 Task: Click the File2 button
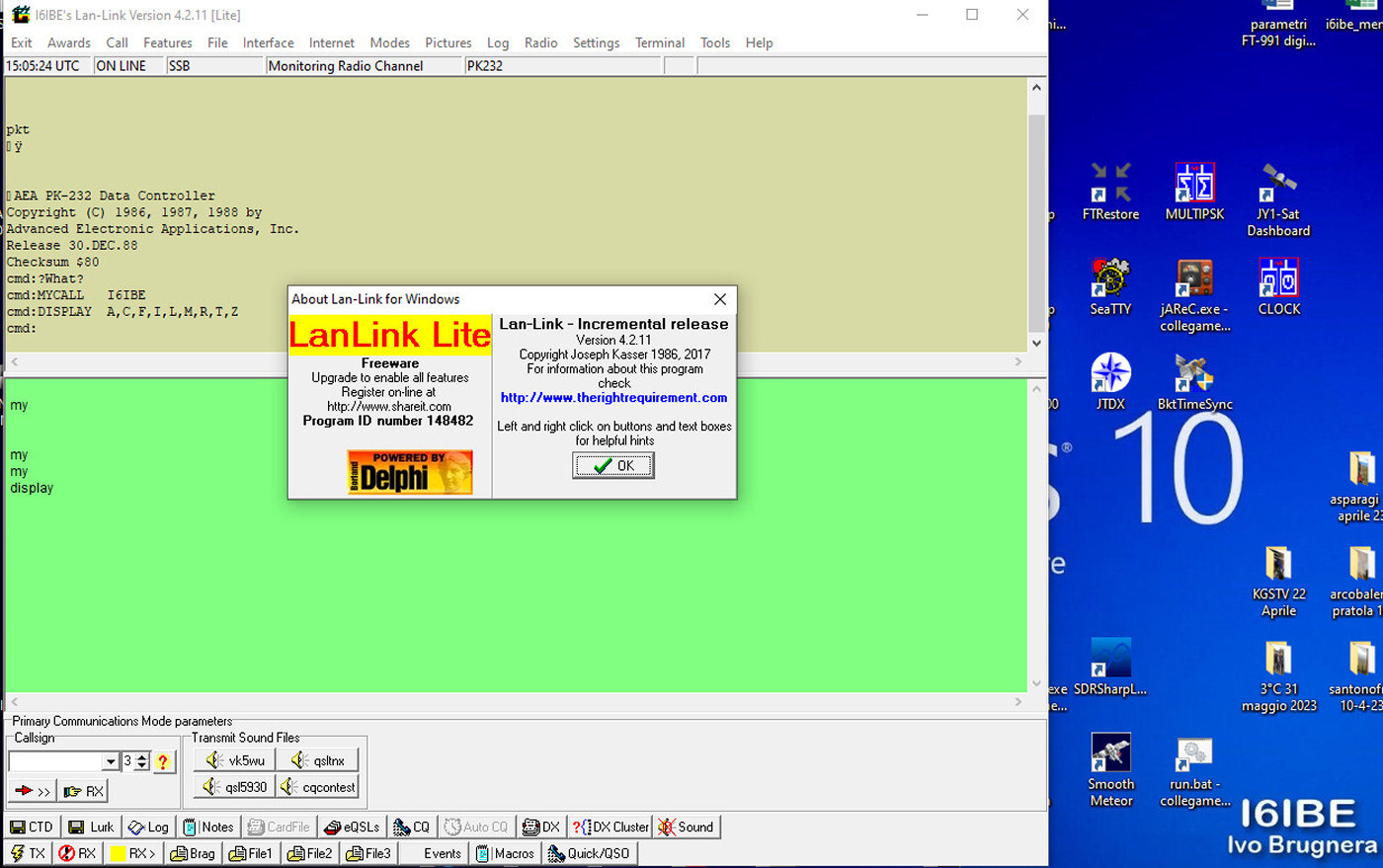click(x=309, y=853)
